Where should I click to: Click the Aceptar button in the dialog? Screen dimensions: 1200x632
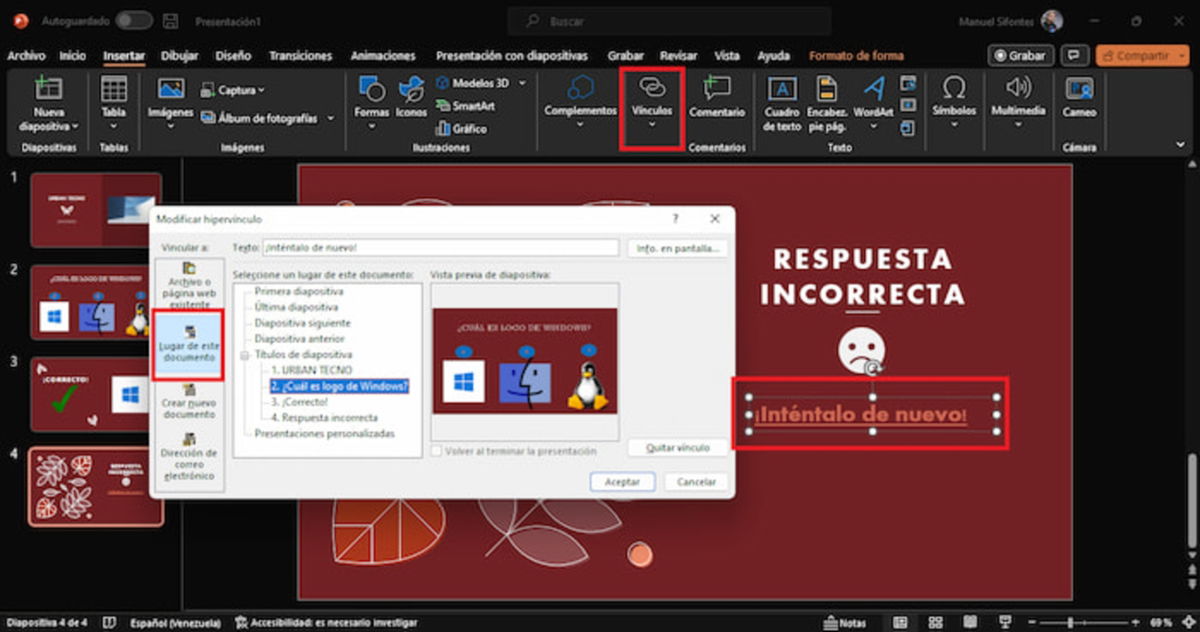622,481
